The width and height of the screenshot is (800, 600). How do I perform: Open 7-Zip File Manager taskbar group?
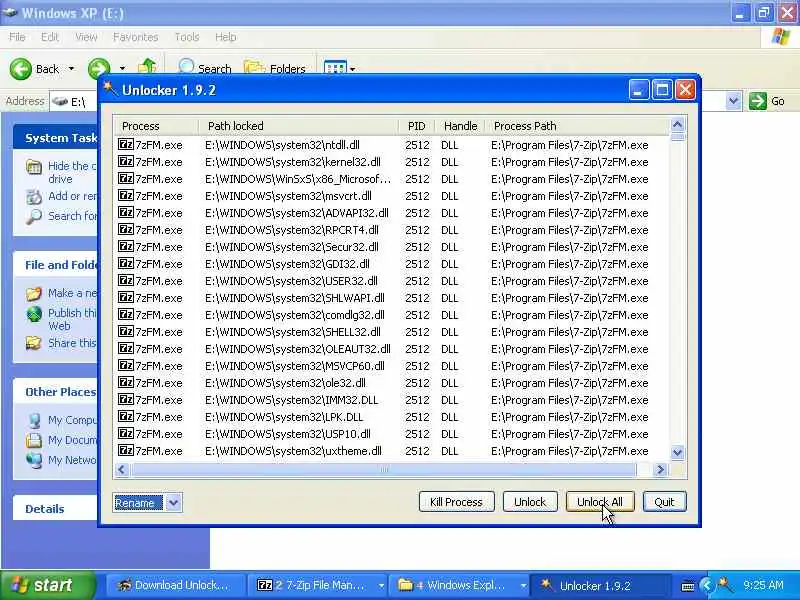point(318,585)
